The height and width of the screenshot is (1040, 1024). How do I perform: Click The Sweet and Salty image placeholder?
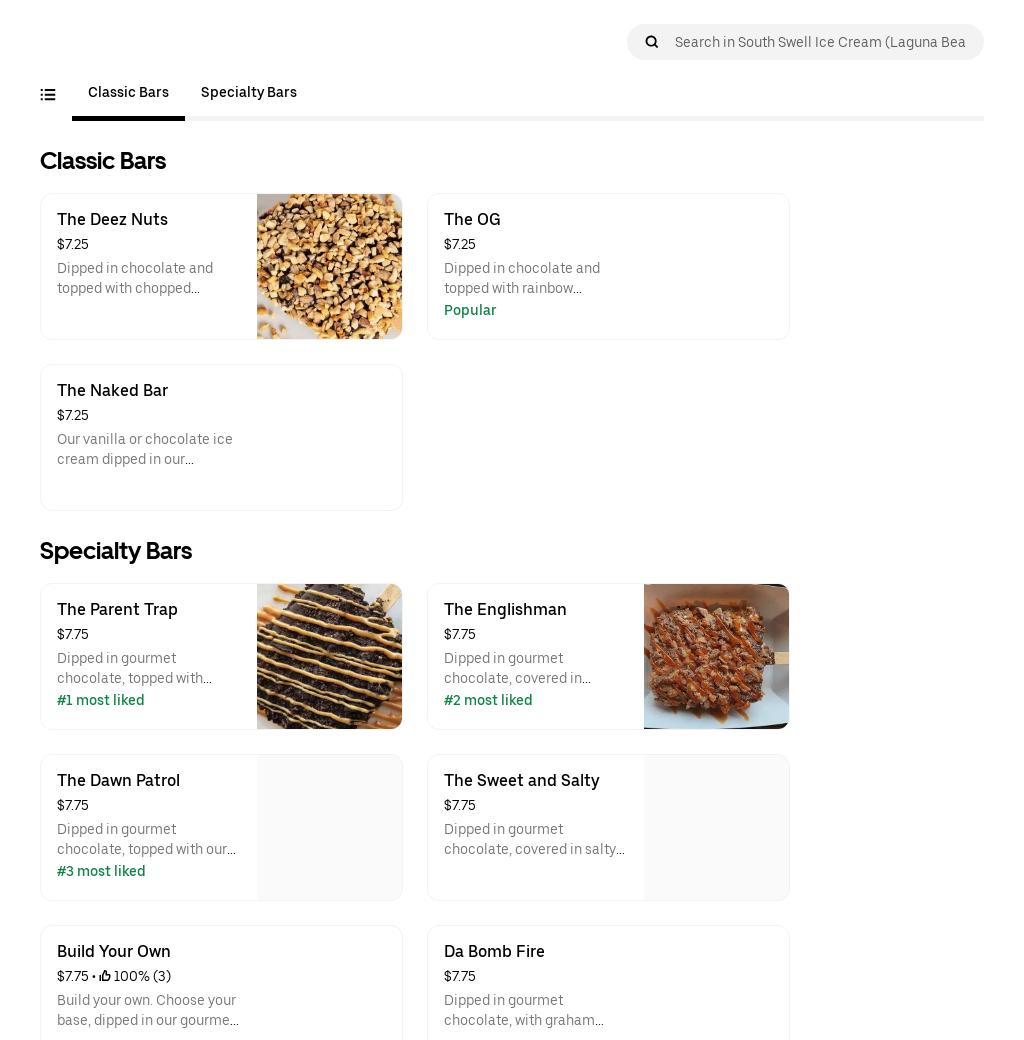click(x=716, y=827)
